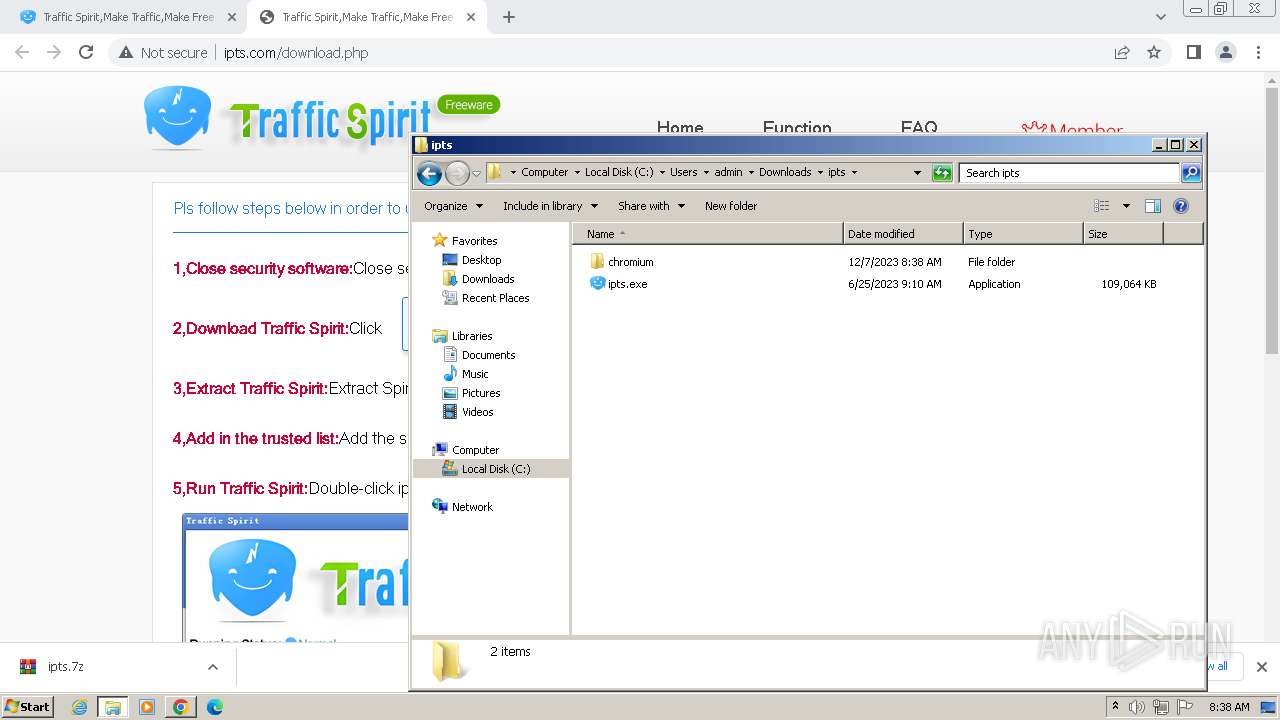Open Chrome's tab search chevron

pos(1160,17)
